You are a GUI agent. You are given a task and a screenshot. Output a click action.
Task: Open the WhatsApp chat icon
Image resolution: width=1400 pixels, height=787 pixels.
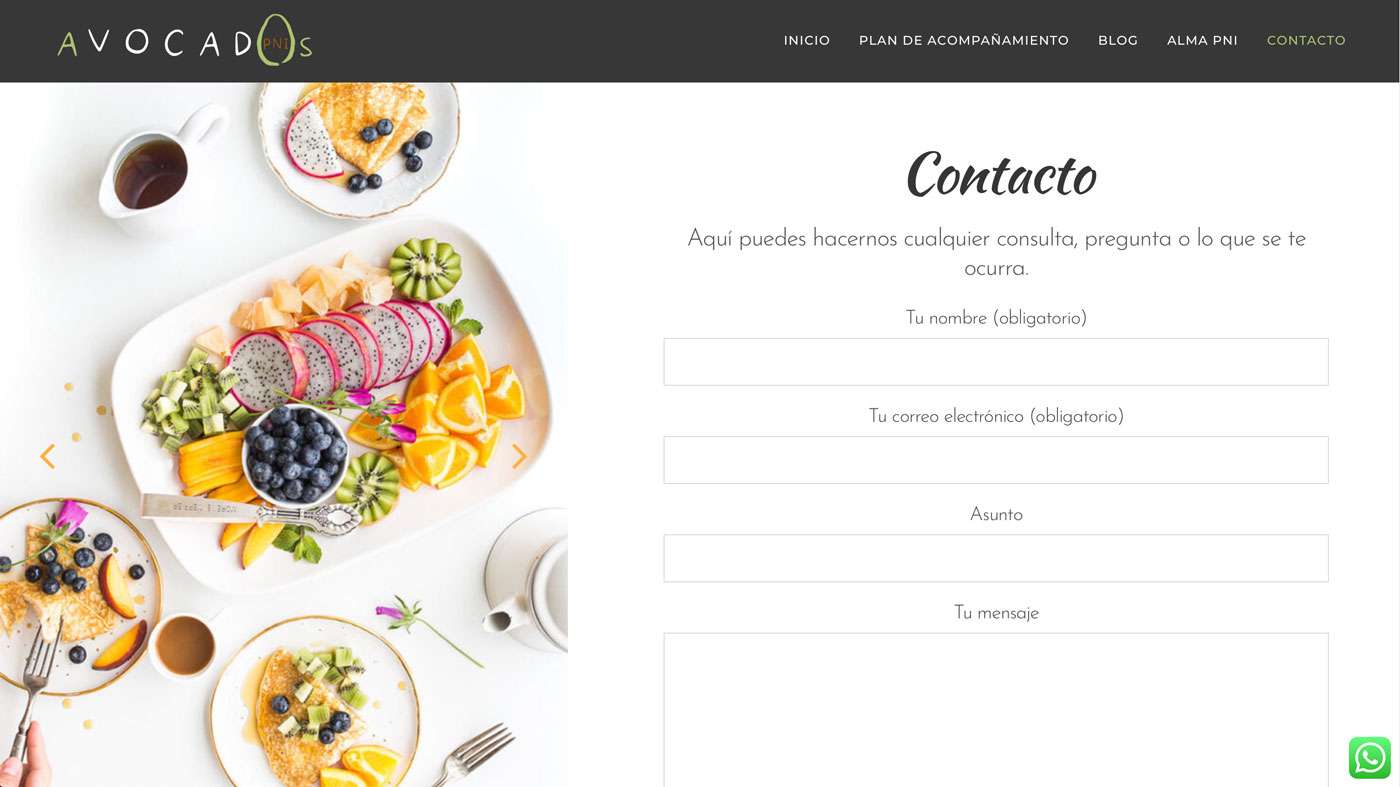(x=1369, y=758)
